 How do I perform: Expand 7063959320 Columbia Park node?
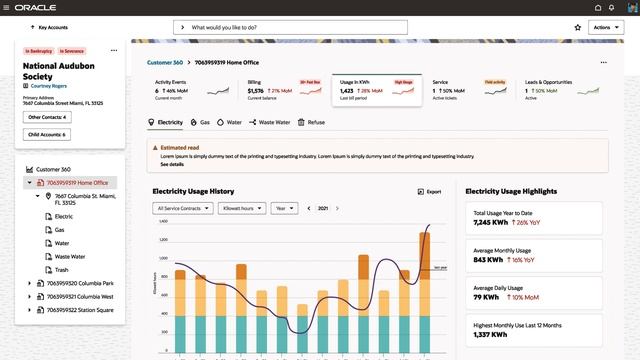point(29,283)
